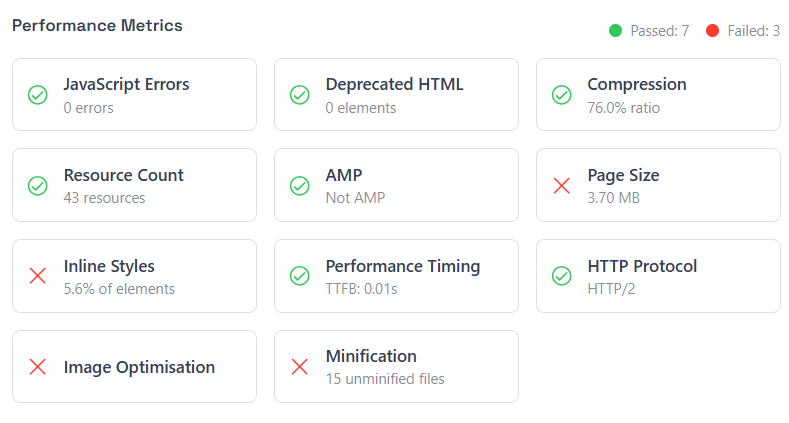
Task: Select the green Passed indicator dot
Action: click(615, 31)
